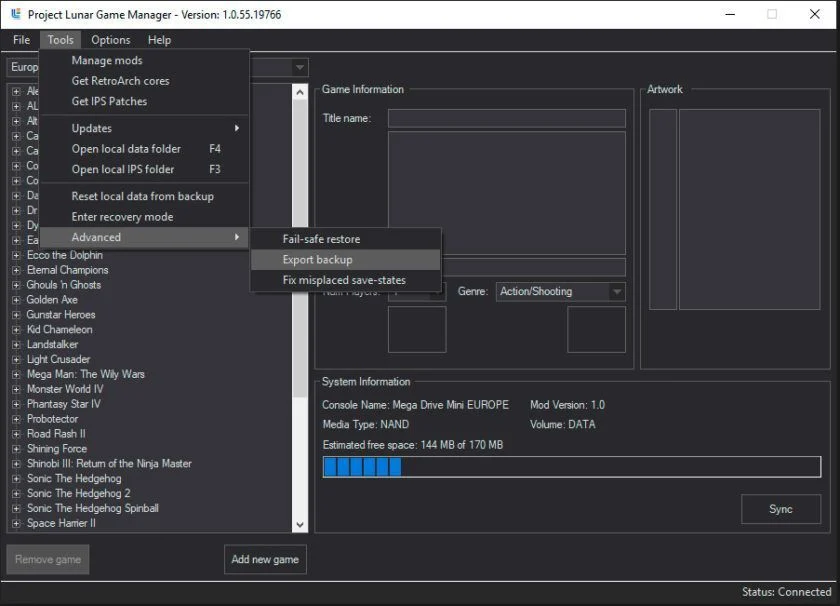Click the Status: Connected text

(x=786, y=592)
